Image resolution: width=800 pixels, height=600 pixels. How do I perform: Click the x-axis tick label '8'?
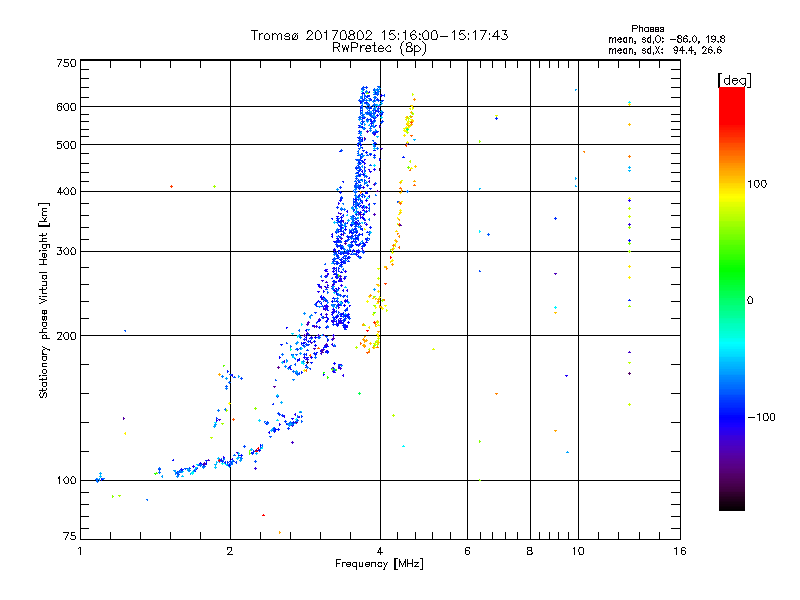coord(530,551)
